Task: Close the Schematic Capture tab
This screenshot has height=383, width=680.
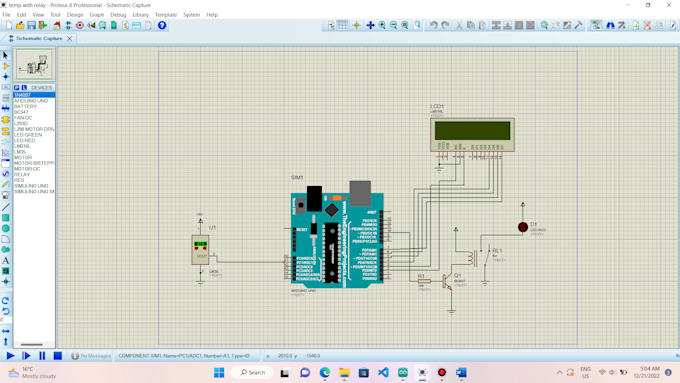Action: click(69, 39)
